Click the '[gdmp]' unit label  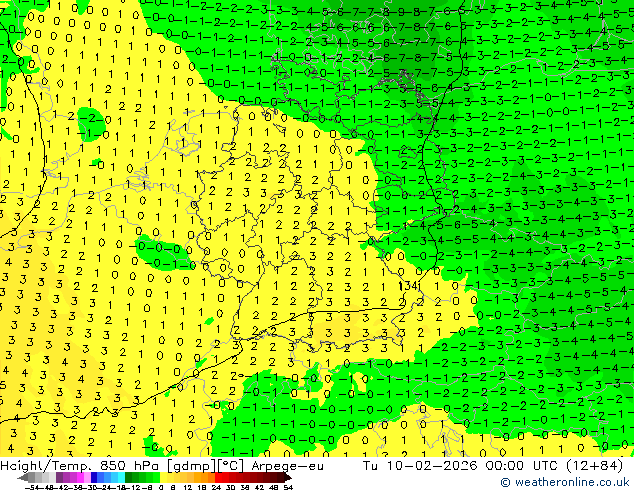point(191,466)
